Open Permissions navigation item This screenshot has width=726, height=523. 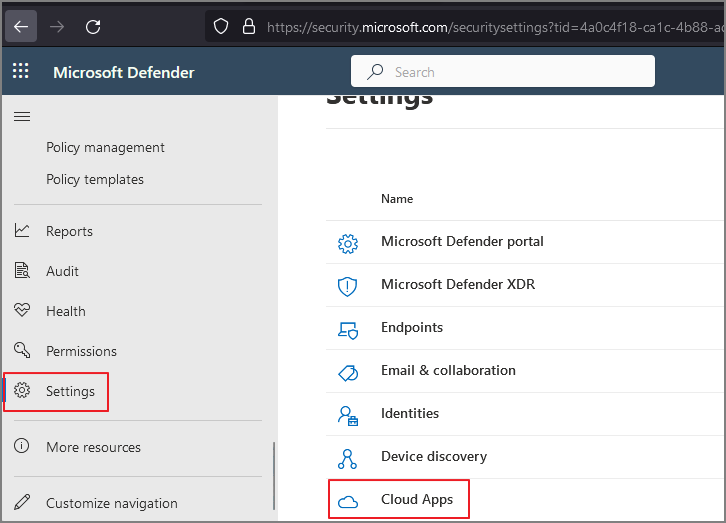click(x=81, y=351)
